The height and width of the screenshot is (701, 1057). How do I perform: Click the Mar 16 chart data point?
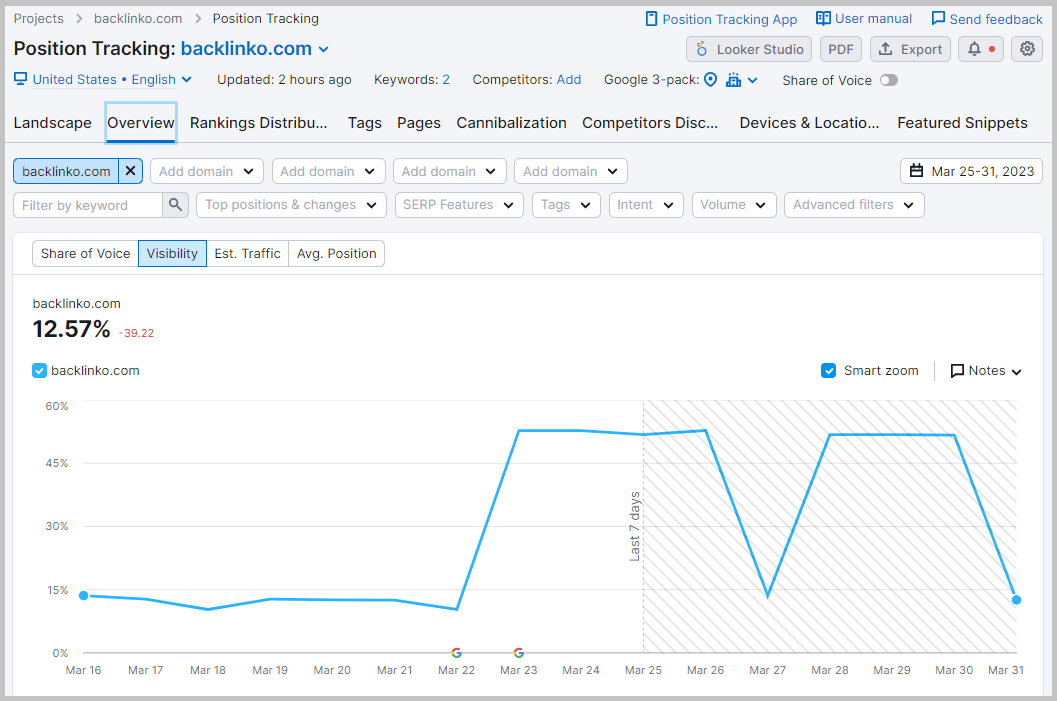tap(84, 595)
